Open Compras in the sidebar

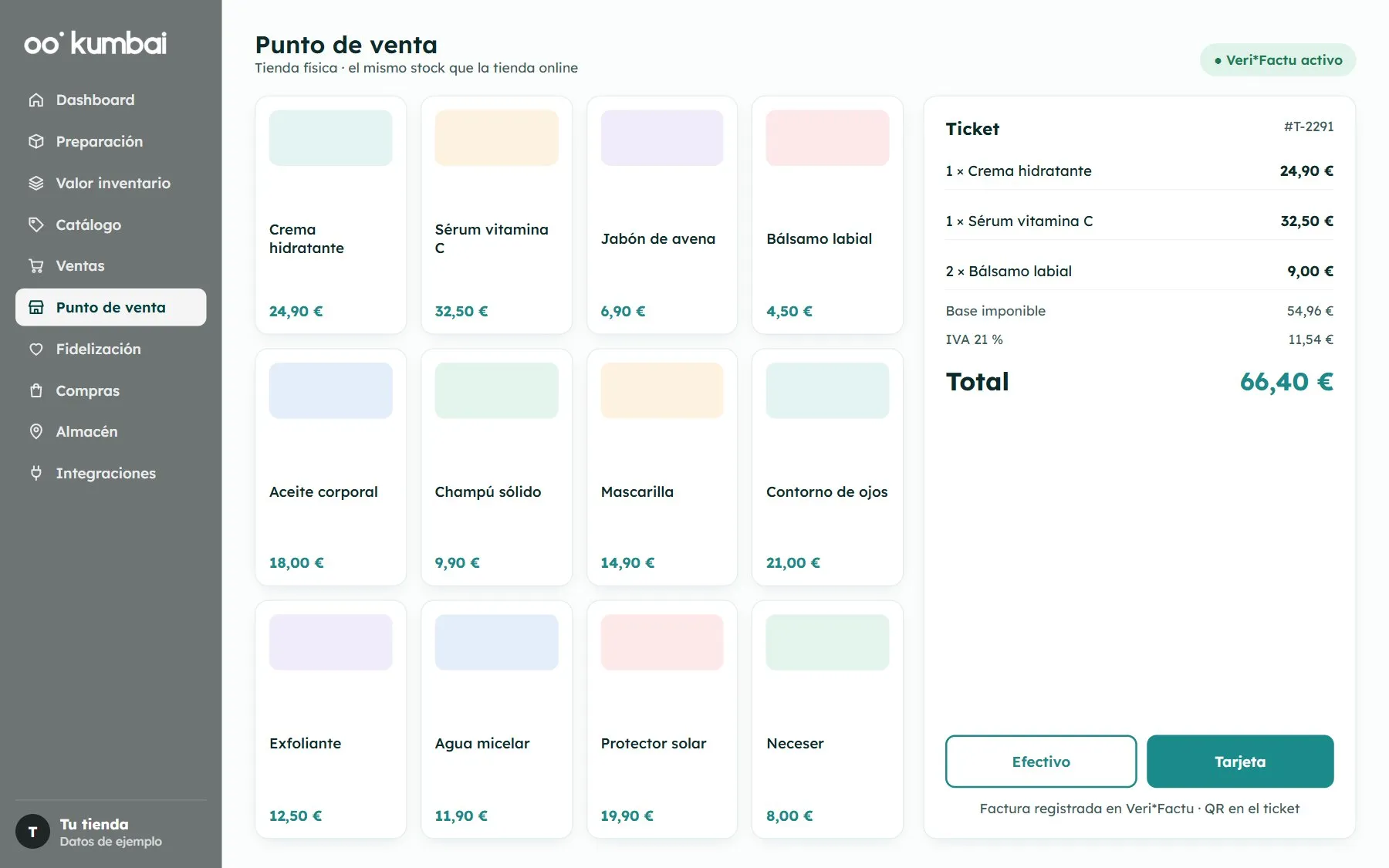[x=111, y=391]
